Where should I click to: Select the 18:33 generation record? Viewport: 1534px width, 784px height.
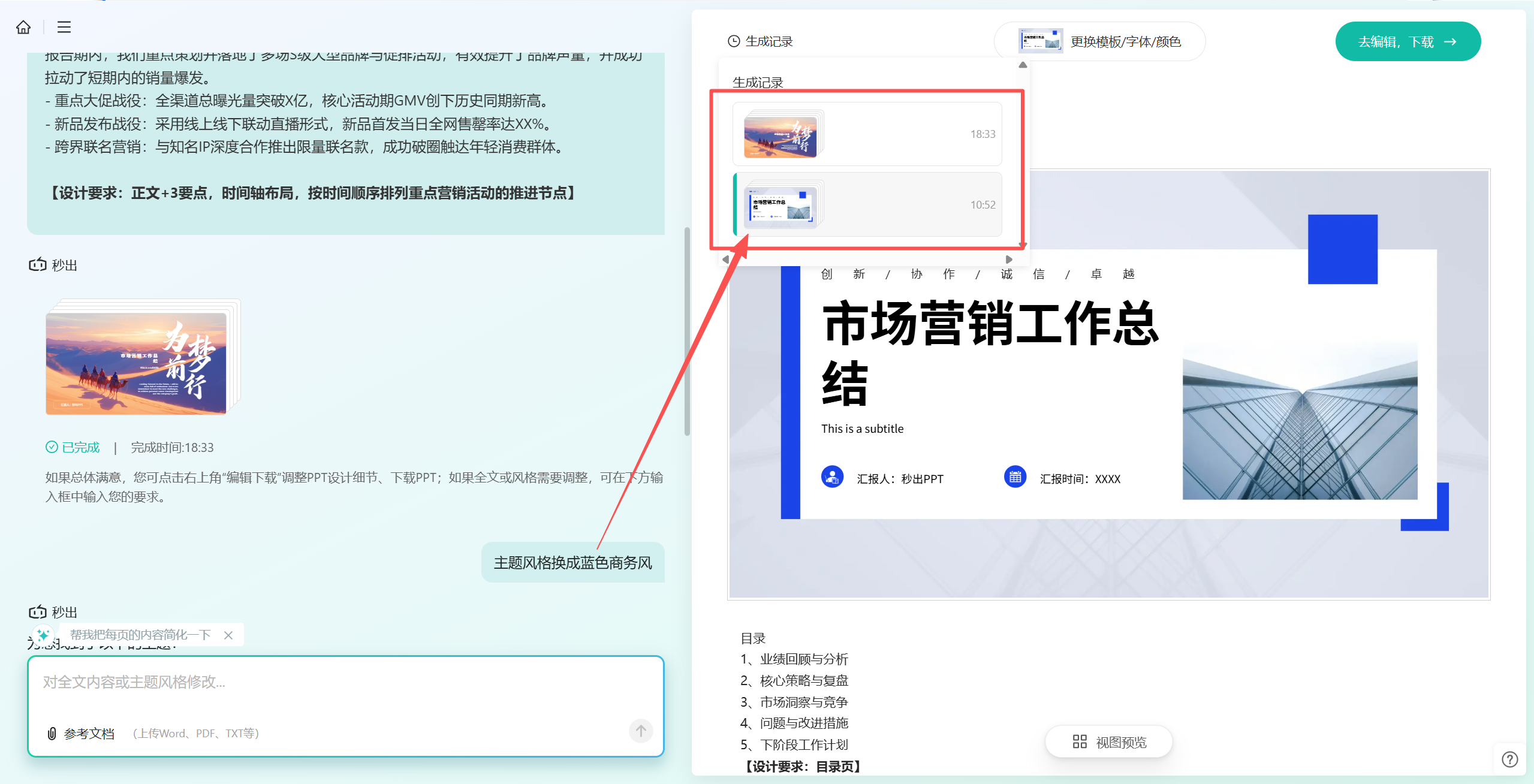[867, 134]
